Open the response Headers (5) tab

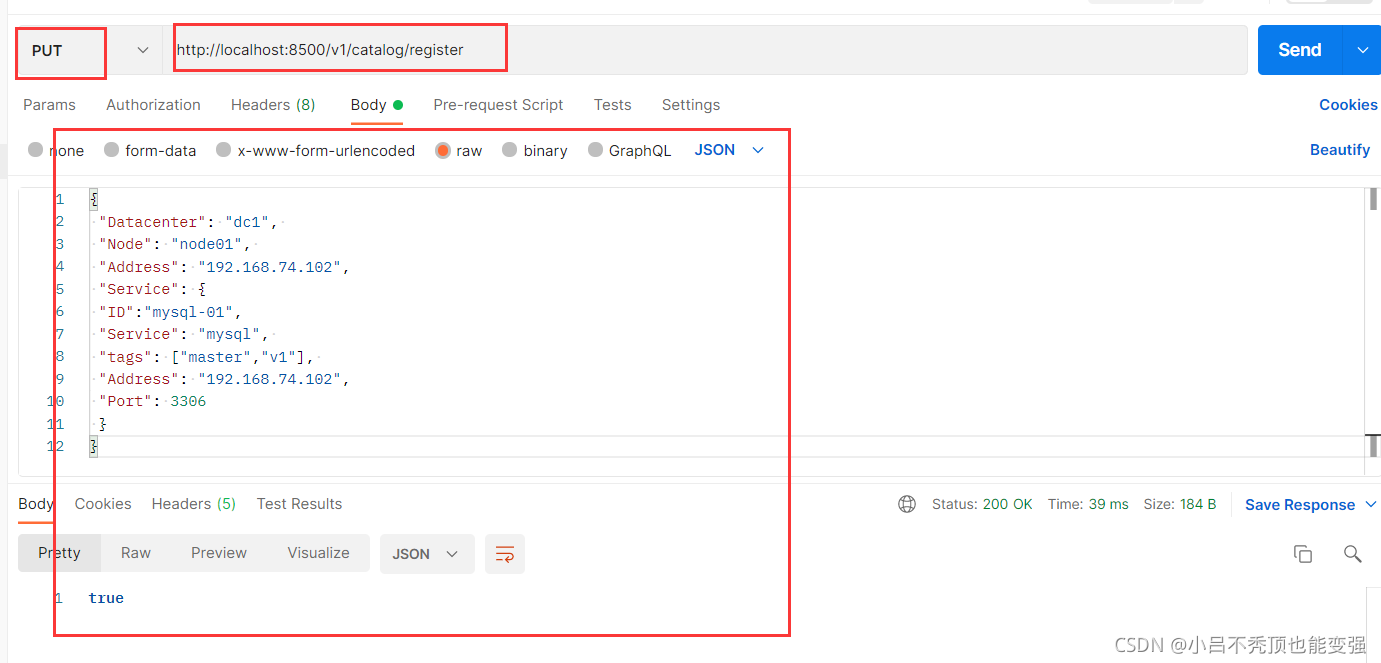pos(194,504)
